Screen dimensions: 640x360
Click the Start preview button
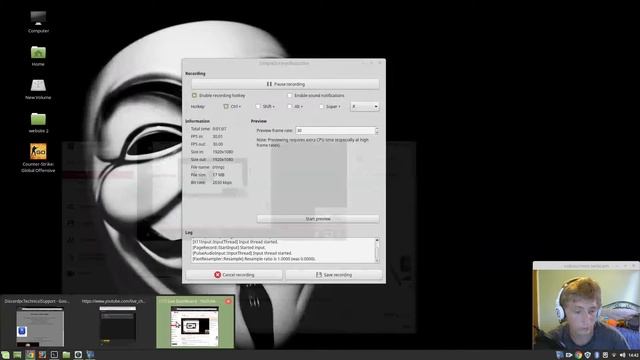318,219
